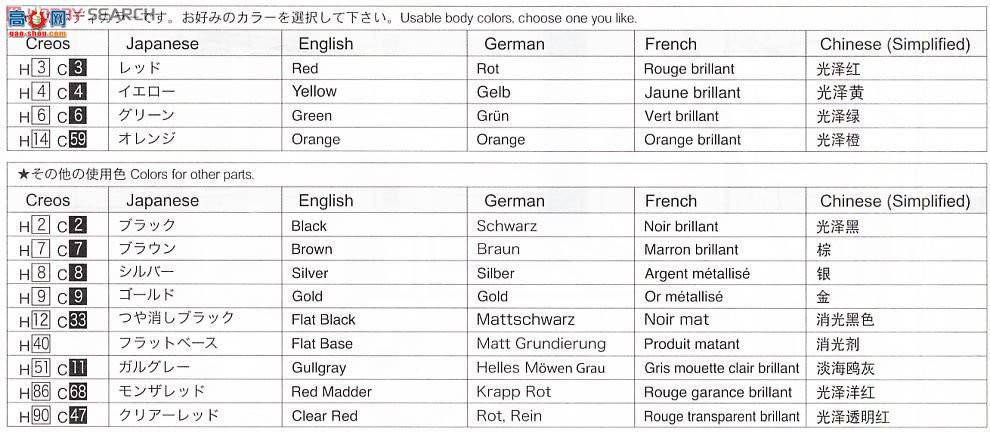Image resolution: width=990 pixels, height=432 pixels.
Task: Click the Japanese text for Gullgray row
Action: (153, 368)
